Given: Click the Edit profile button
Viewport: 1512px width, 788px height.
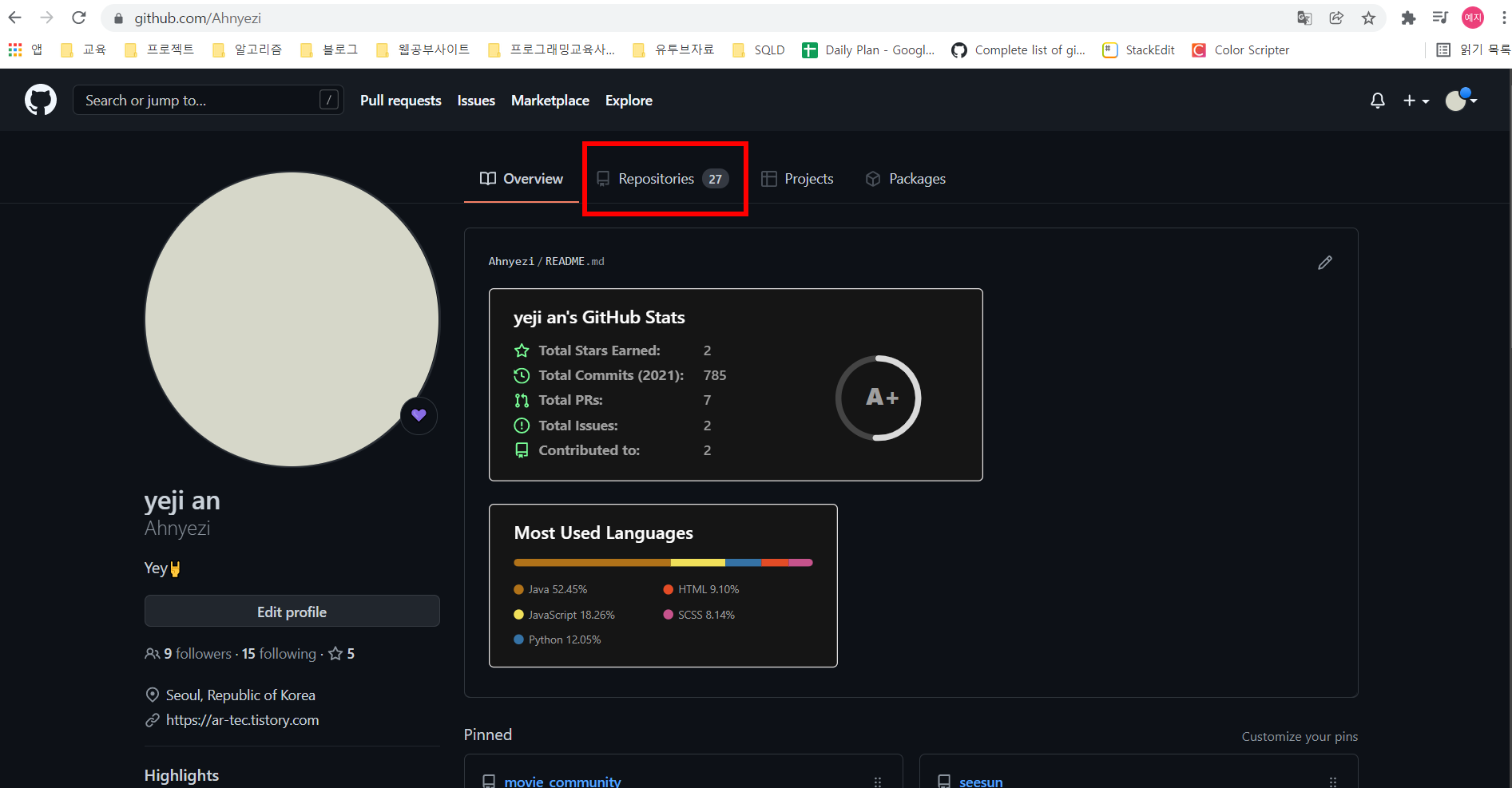Looking at the screenshot, I should coord(292,612).
